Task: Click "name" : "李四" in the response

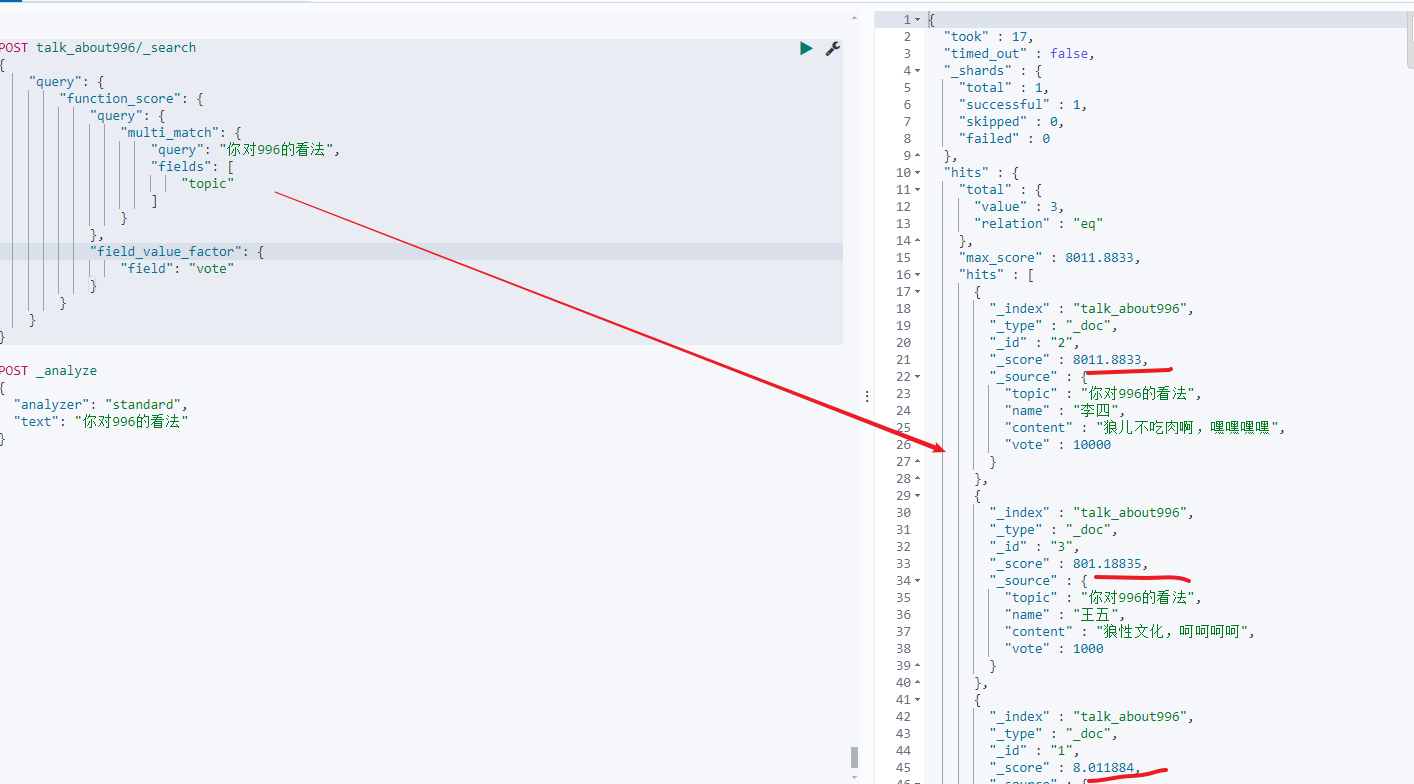Action: click(x=1065, y=411)
